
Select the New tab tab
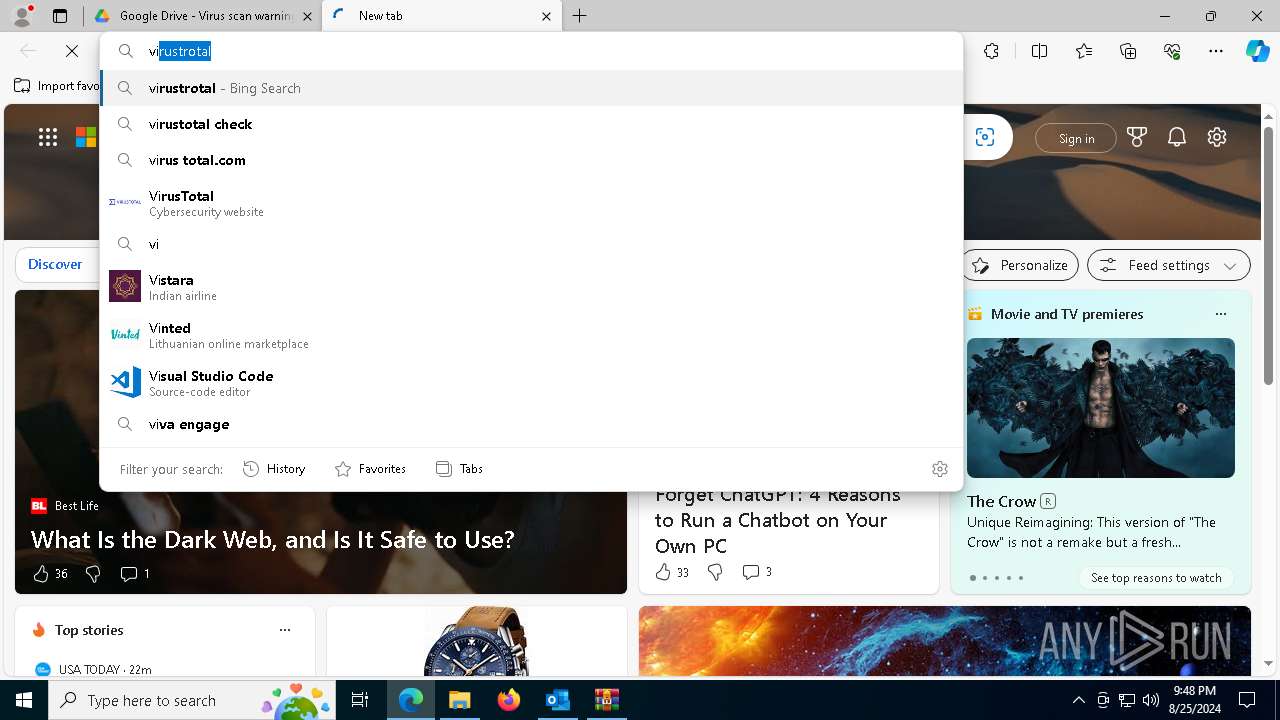(440, 16)
